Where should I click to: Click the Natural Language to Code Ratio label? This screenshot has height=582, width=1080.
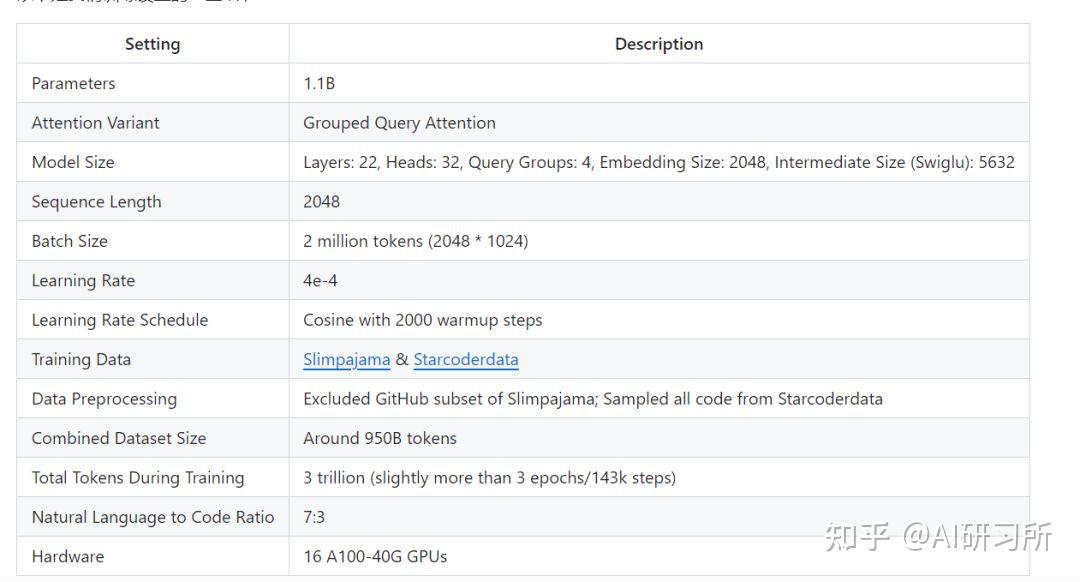pyautogui.click(x=152, y=517)
